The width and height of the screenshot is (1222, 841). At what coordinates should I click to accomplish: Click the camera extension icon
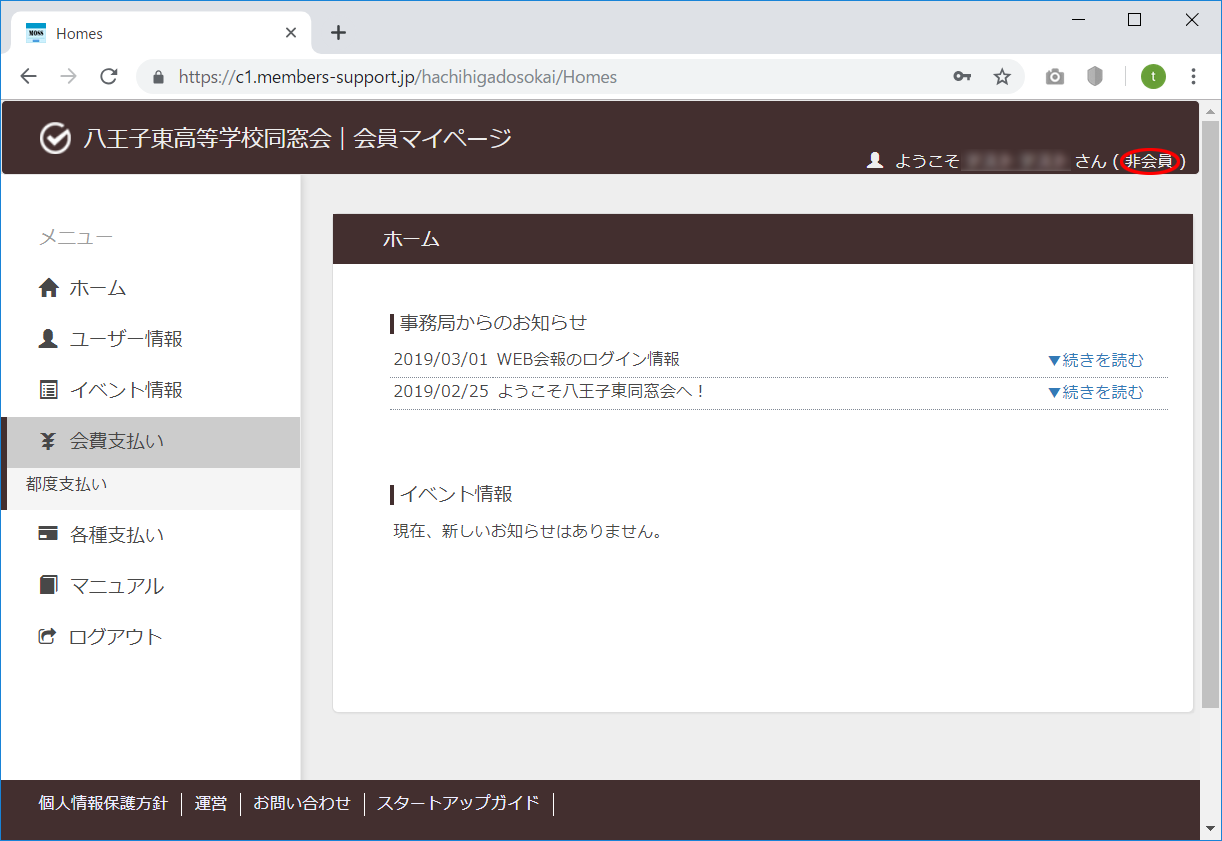1055,77
